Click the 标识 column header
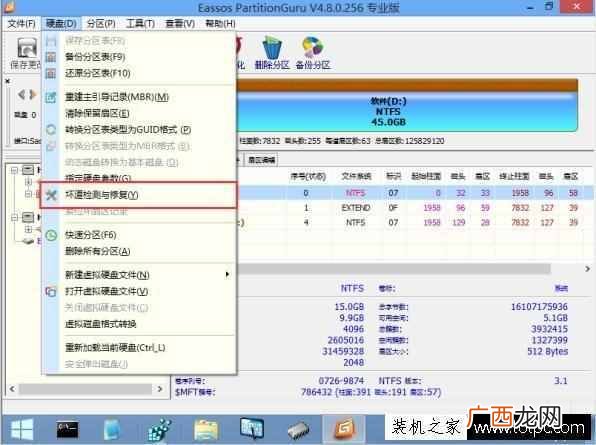 (393, 176)
